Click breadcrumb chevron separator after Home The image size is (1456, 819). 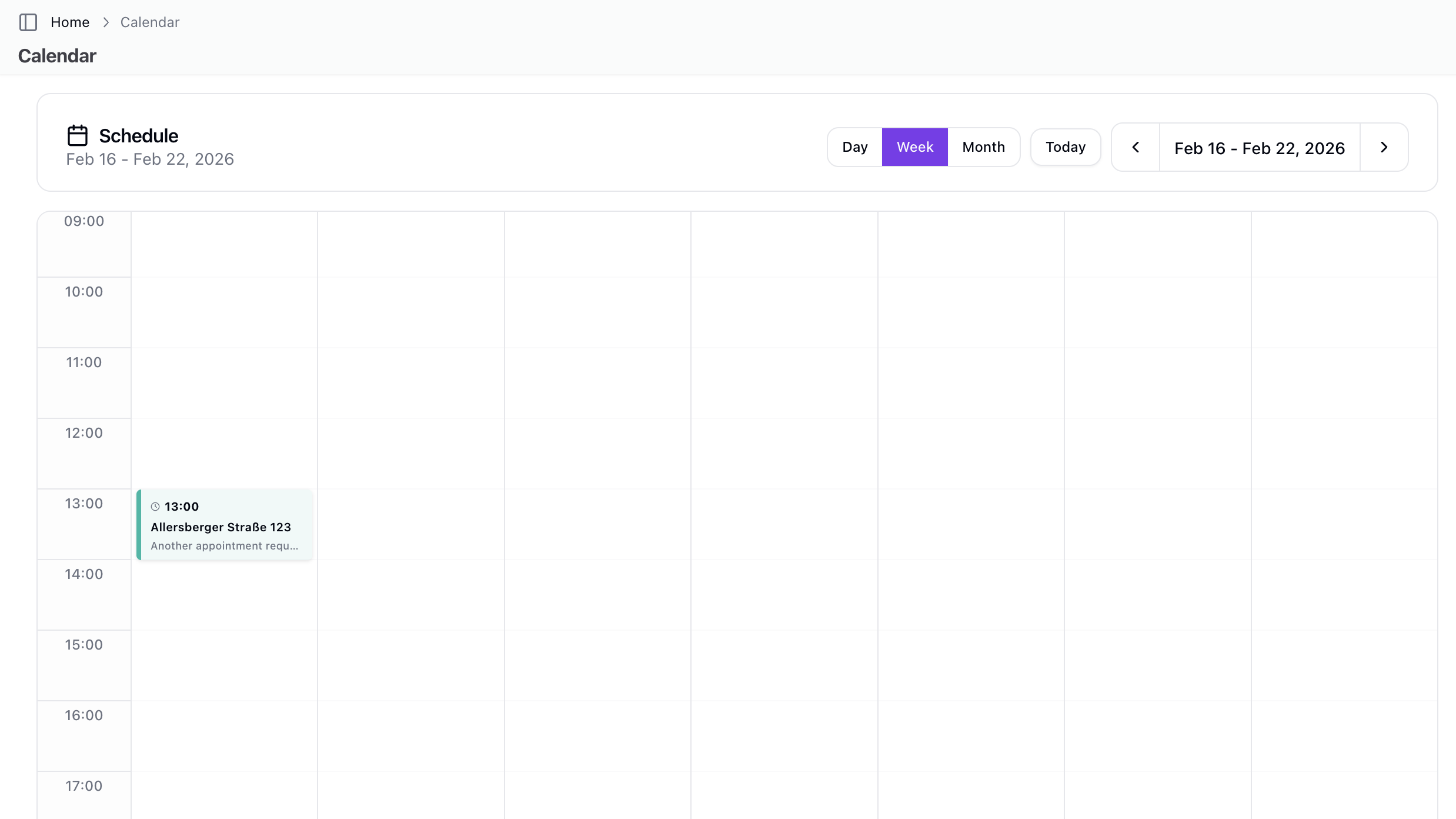[106, 22]
